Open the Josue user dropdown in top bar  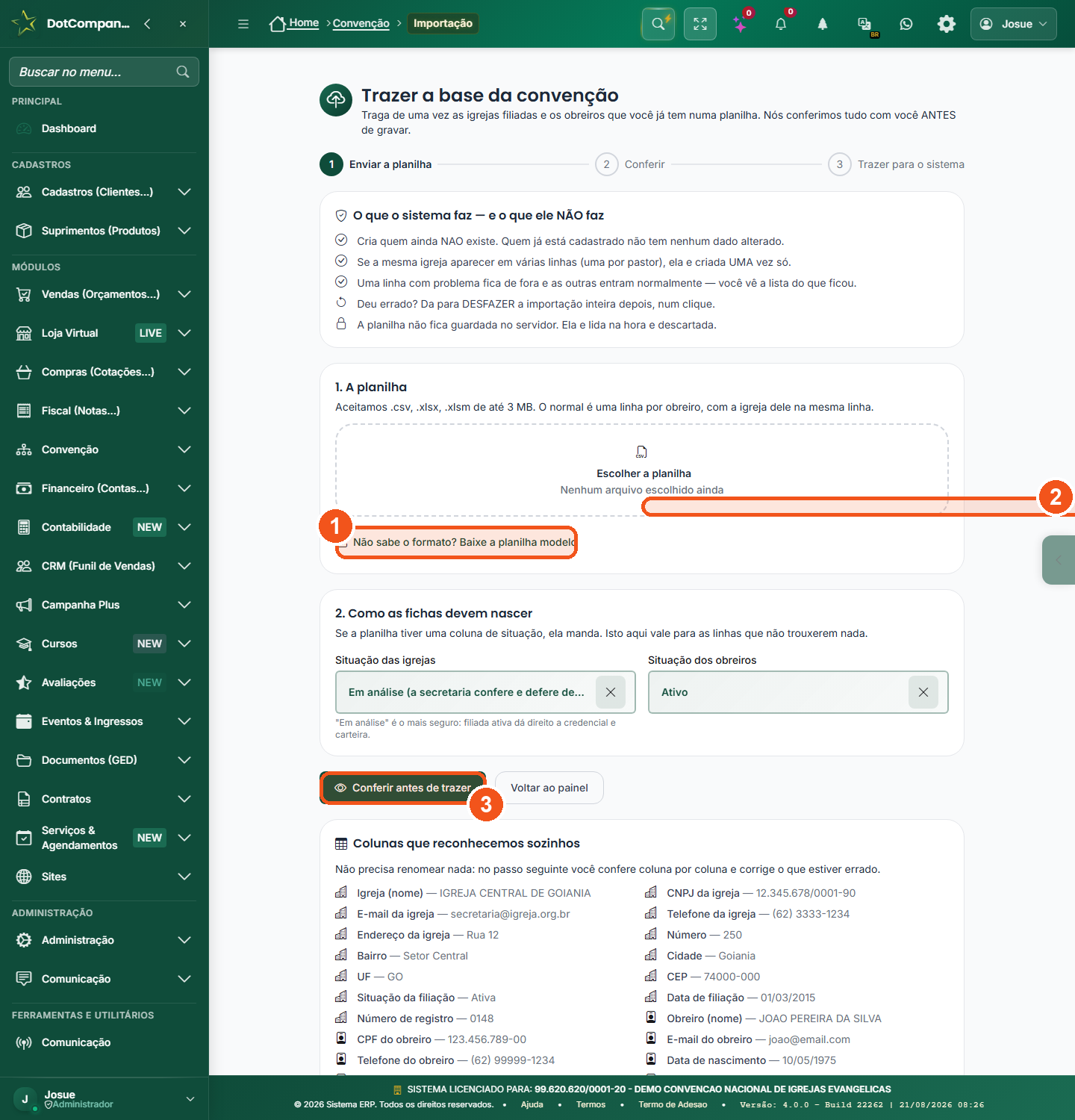point(1013,24)
